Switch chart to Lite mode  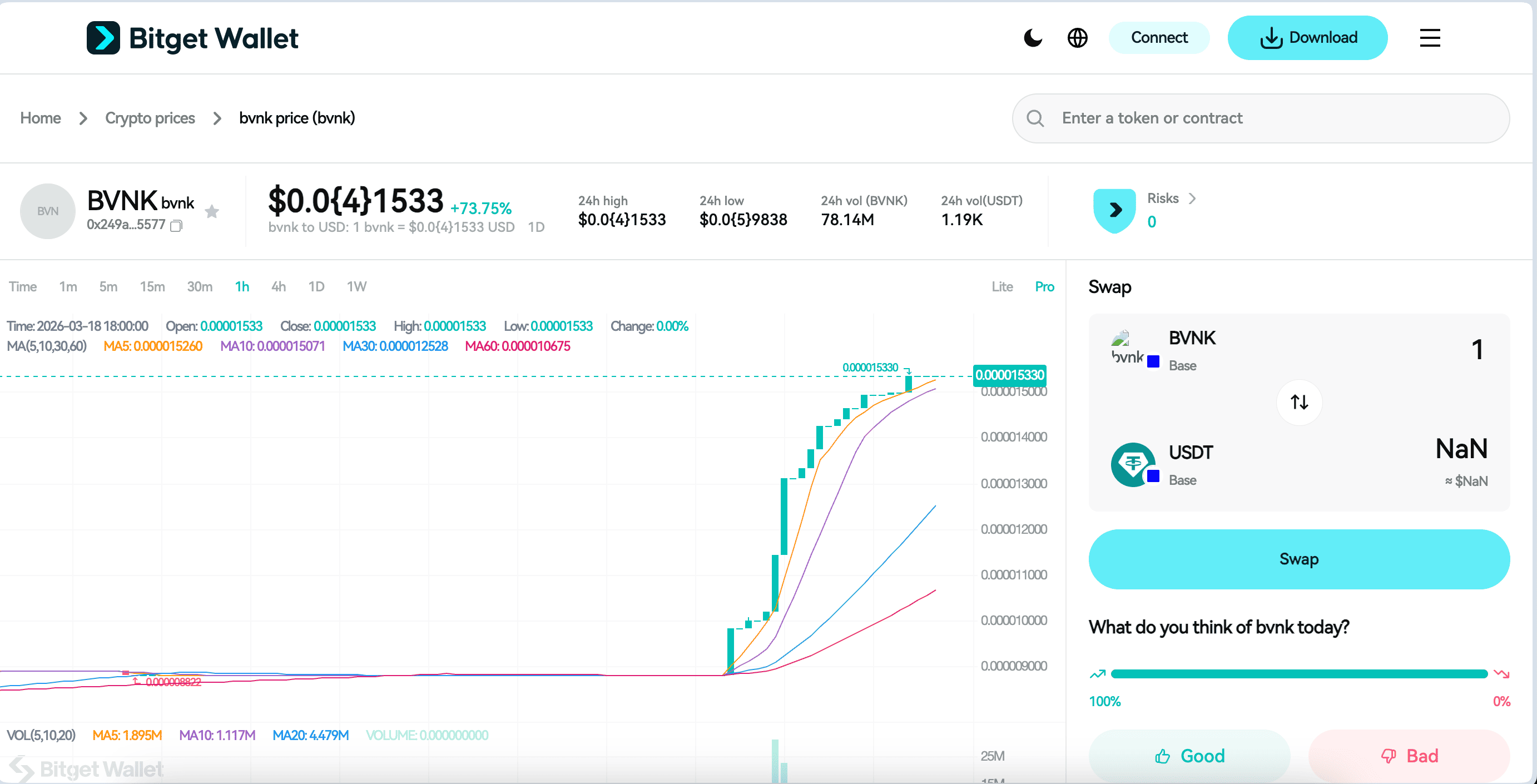pos(1002,286)
